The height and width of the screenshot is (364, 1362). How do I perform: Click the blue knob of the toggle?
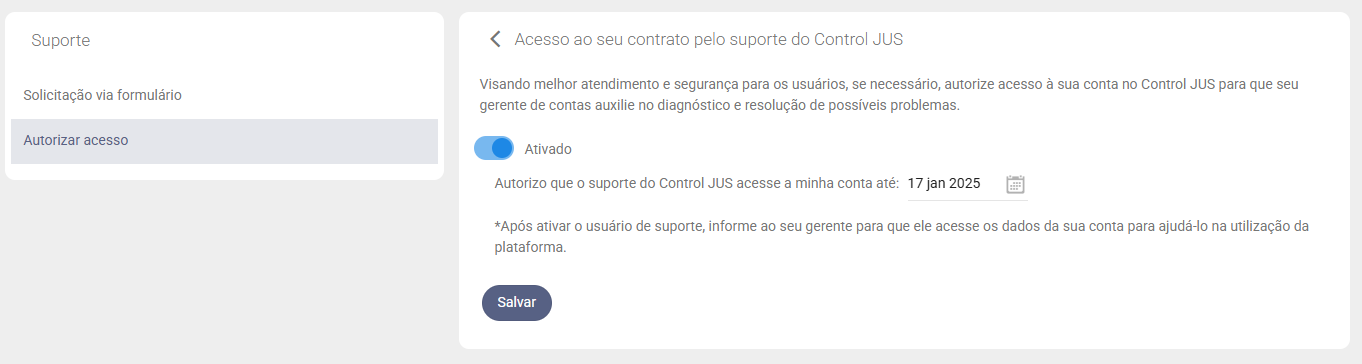pyautogui.click(x=503, y=149)
